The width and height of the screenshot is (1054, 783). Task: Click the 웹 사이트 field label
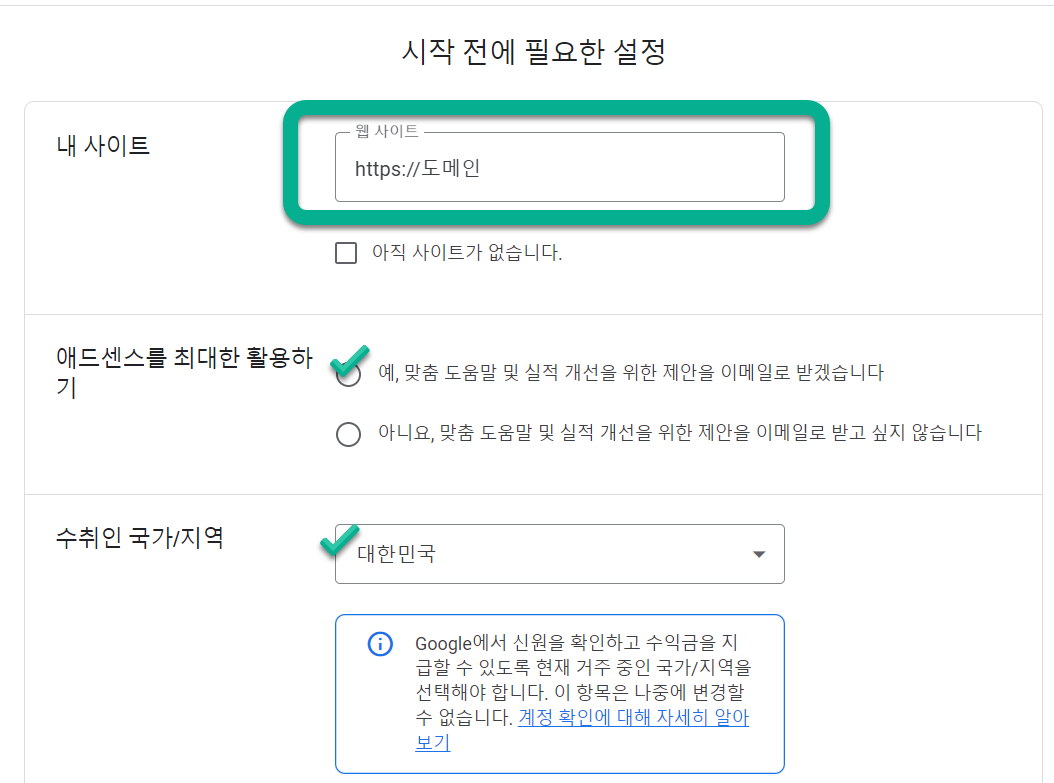point(385,131)
